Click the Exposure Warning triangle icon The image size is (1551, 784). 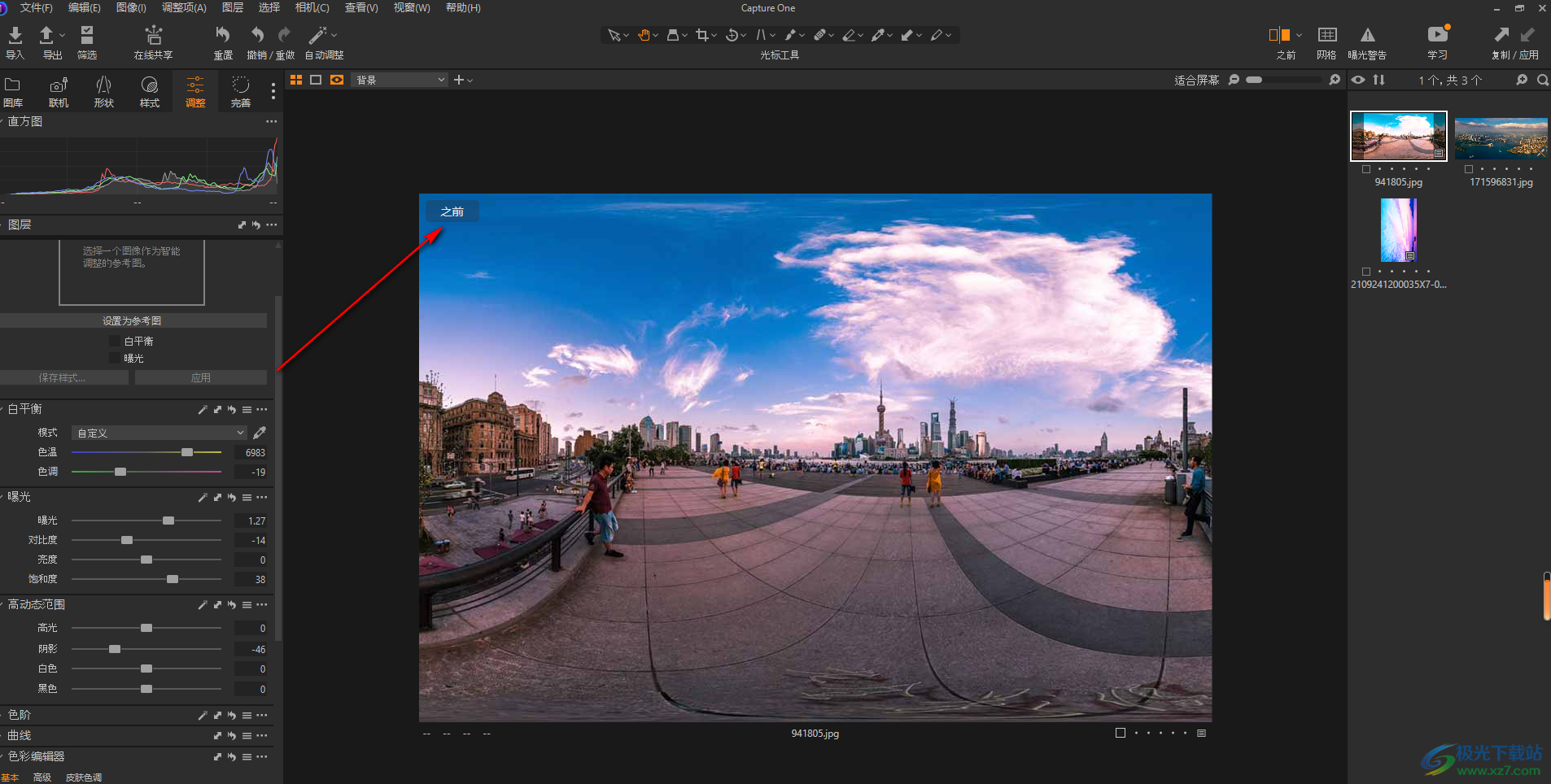1367,36
